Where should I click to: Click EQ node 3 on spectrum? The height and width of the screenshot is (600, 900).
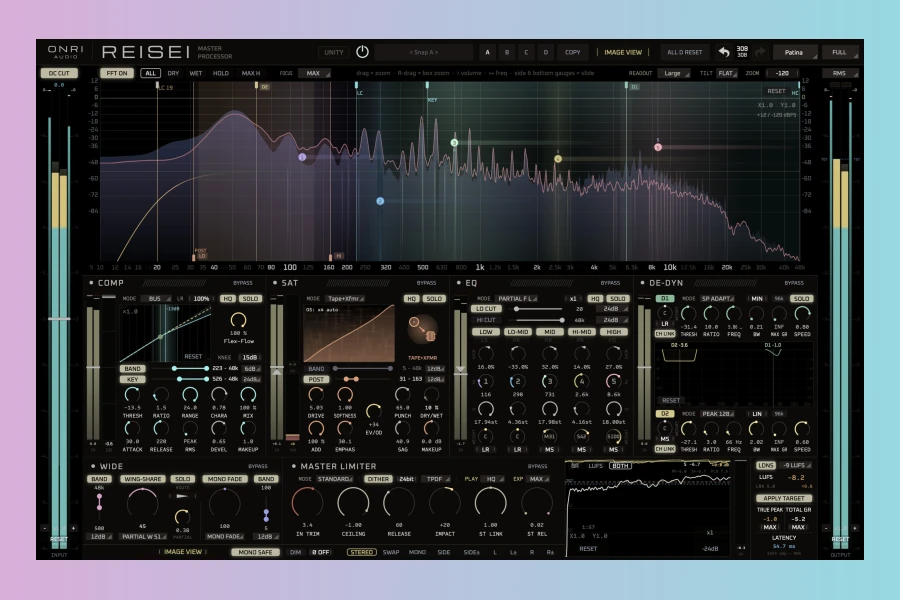[x=454, y=143]
